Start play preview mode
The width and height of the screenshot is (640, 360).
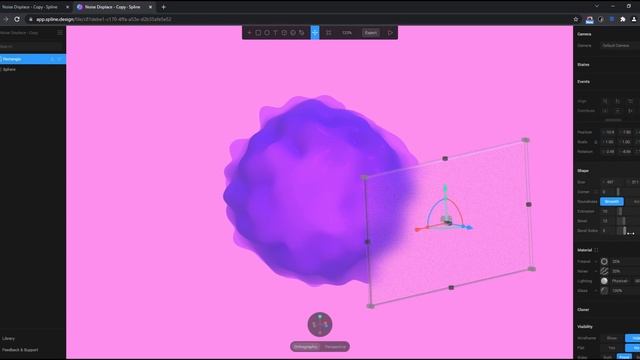tap(390, 33)
